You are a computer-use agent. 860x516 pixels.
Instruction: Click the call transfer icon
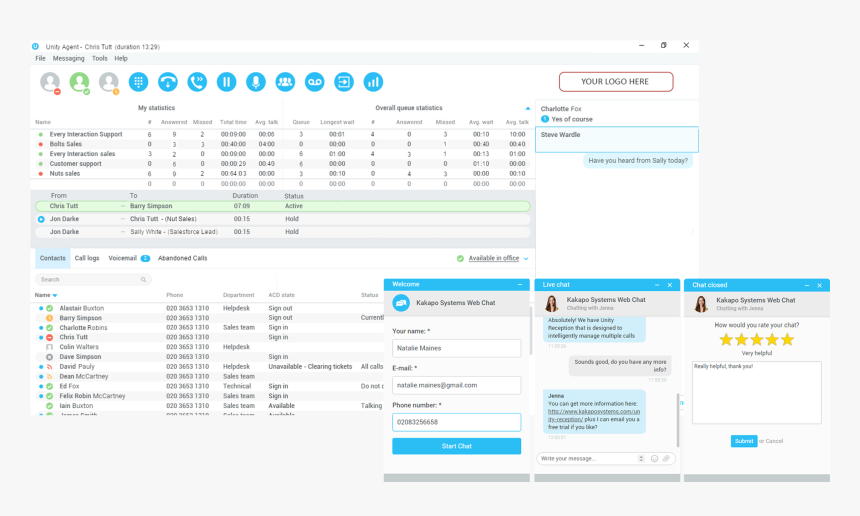point(197,82)
